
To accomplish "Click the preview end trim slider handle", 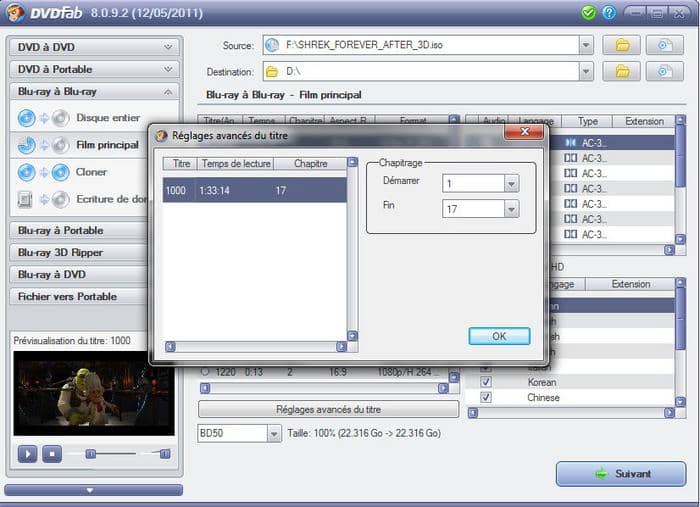I will pyautogui.click(x=165, y=454).
